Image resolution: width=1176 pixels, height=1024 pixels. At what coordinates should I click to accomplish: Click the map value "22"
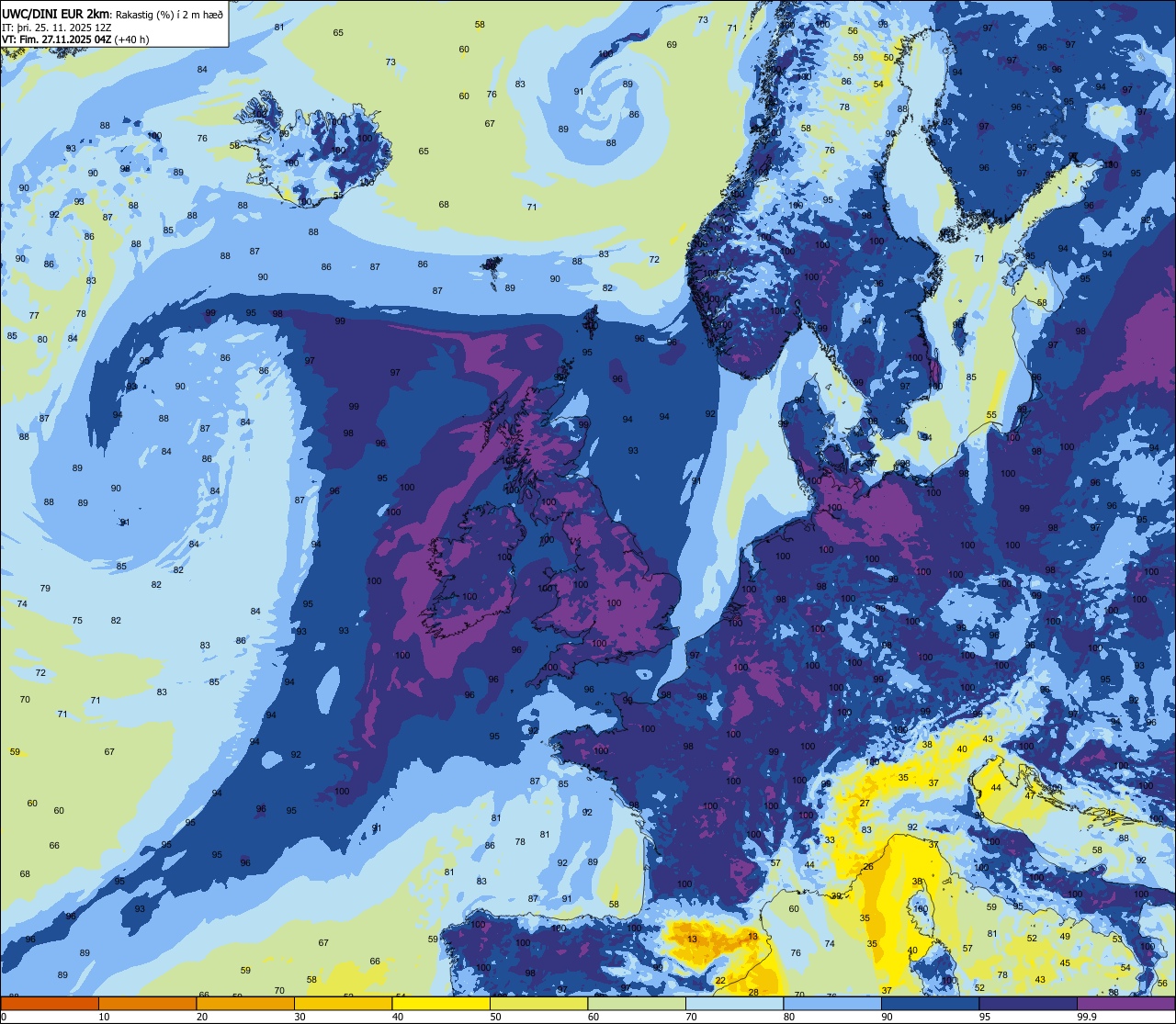point(720,981)
